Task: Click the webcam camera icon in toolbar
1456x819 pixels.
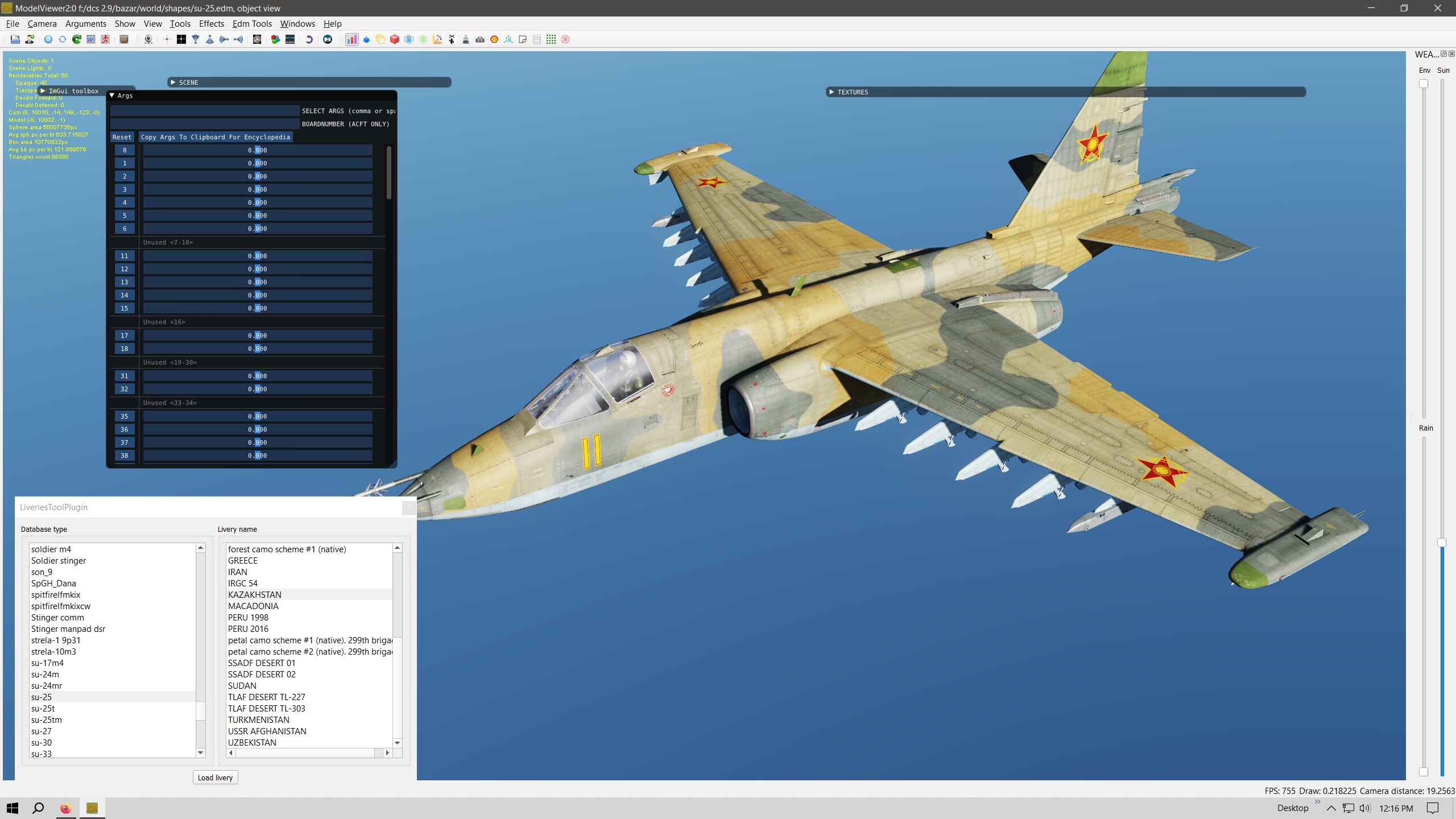Action: pos(148,39)
